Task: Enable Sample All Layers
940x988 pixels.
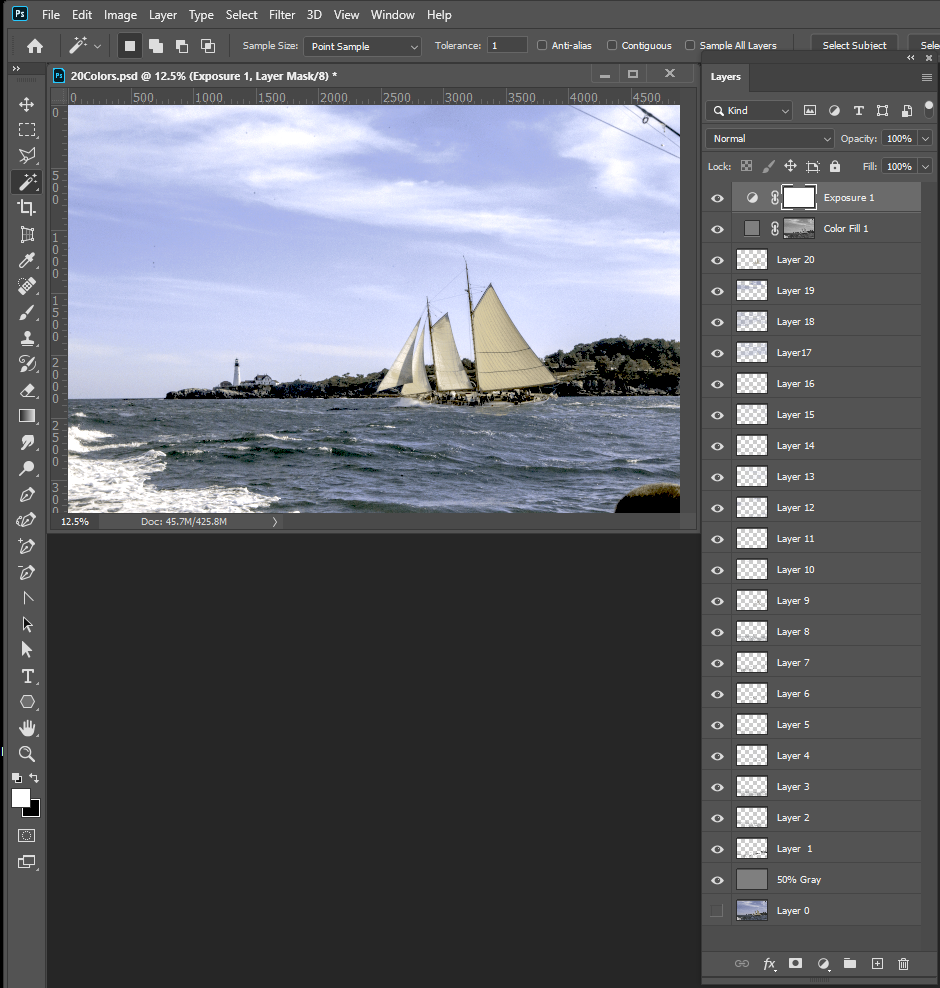Action: tap(690, 45)
